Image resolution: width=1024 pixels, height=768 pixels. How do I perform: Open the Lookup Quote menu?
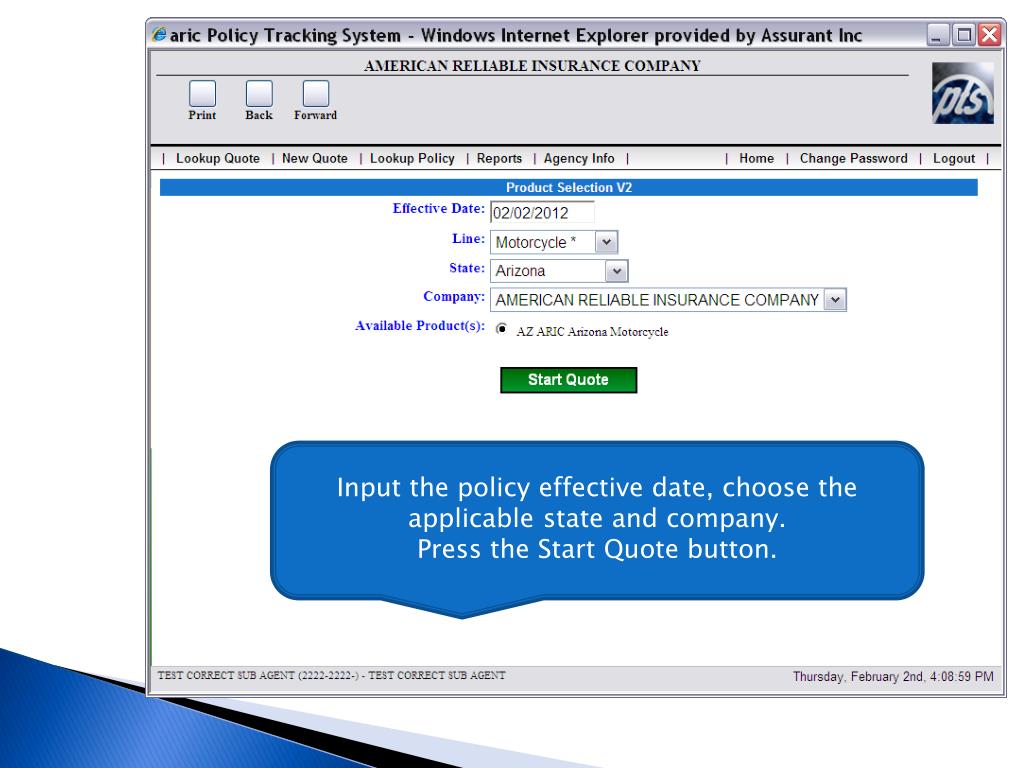click(217, 158)
